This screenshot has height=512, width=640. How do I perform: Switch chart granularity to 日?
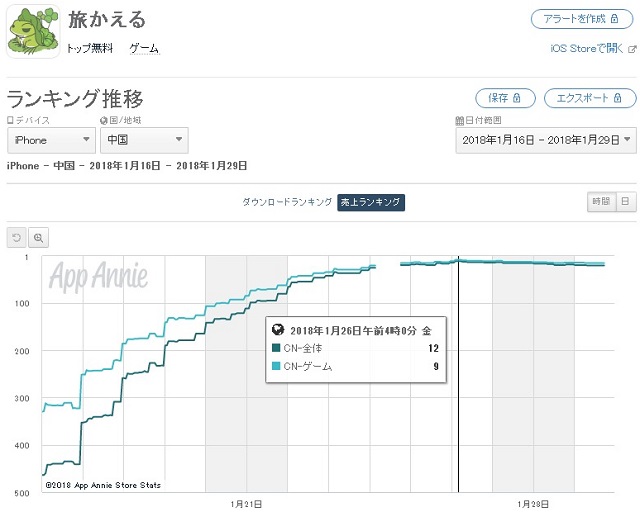tap(625, 201)
